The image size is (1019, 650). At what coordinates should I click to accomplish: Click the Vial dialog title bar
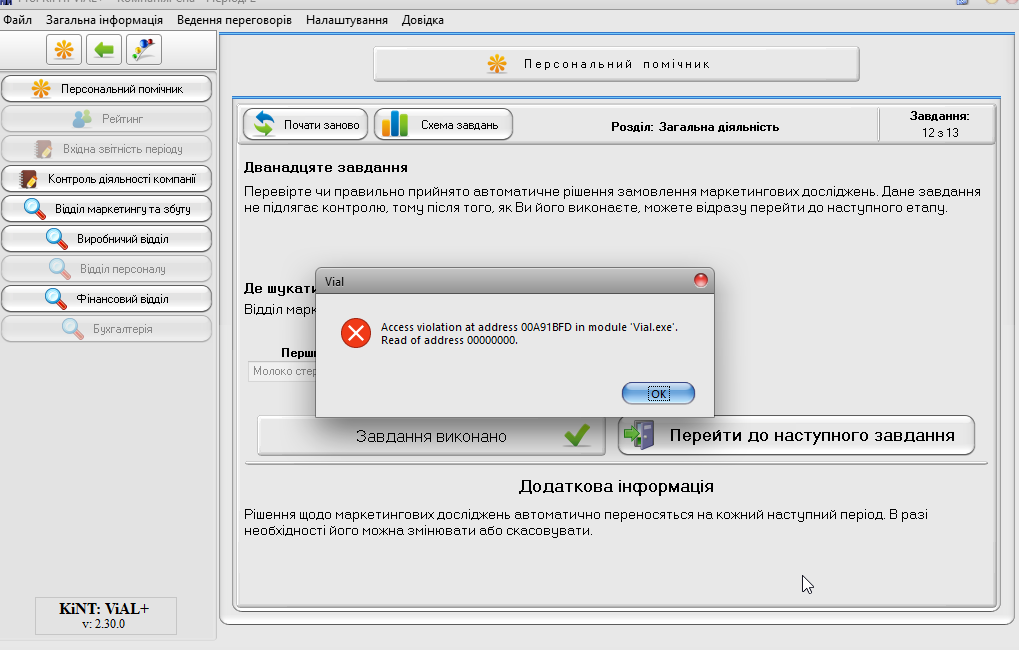pos(515,281)
